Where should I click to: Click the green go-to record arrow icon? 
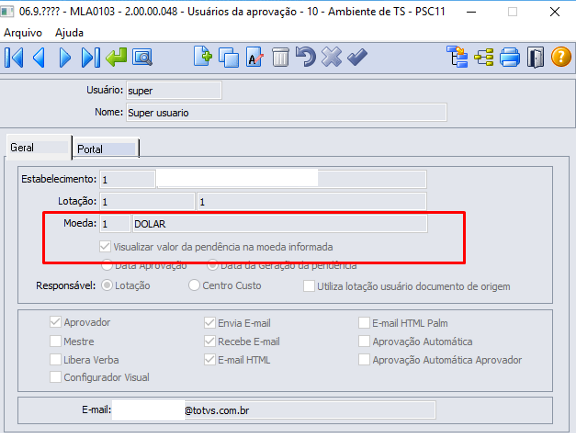tap(116, 57)
